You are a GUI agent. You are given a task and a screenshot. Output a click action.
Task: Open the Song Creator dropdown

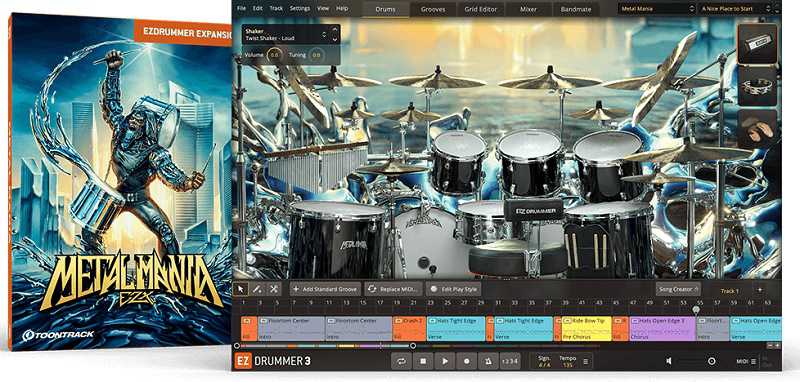pyautogui.click(x=678, y=289)
